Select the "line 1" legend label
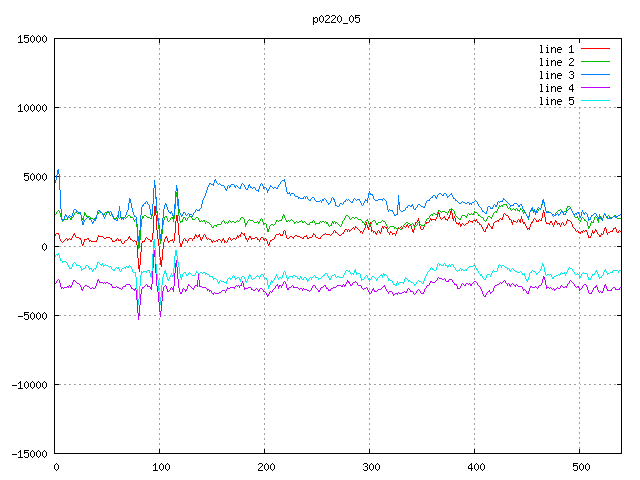 [557, 49]
